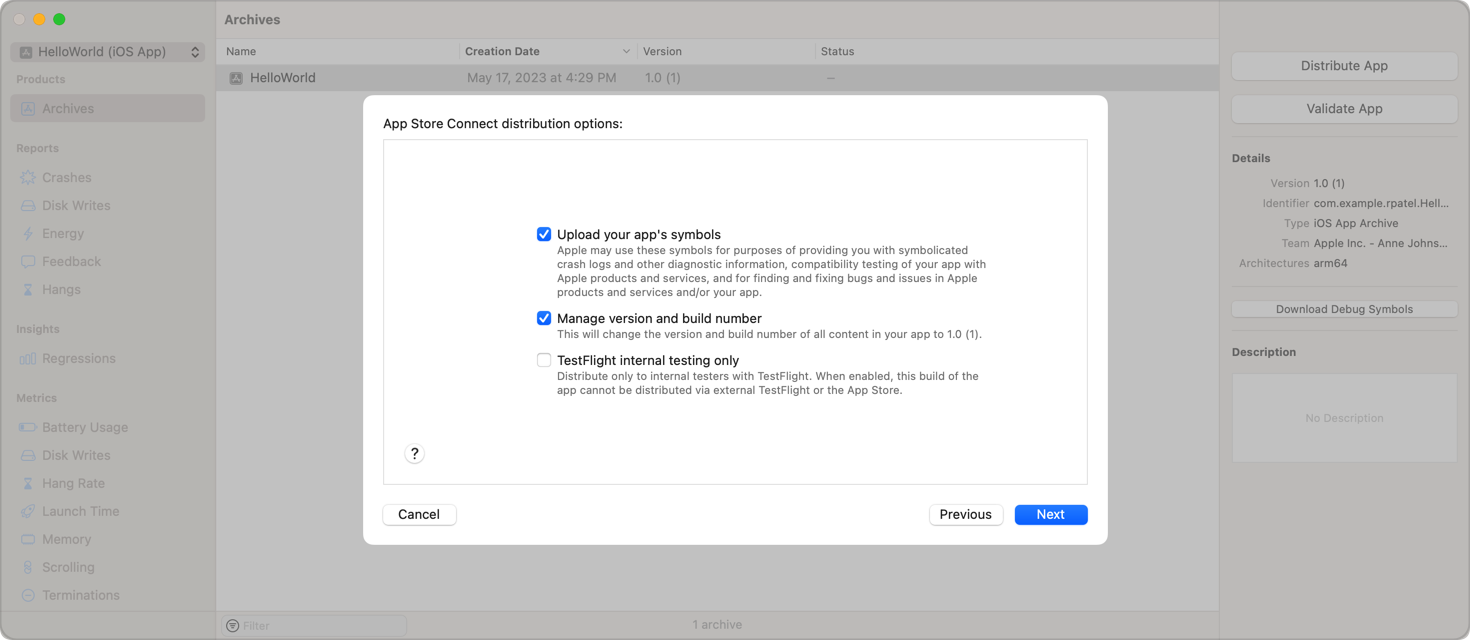Screen dimensions: 1470x640
Task: Open Scrolling metrics label
Action: 68,567
